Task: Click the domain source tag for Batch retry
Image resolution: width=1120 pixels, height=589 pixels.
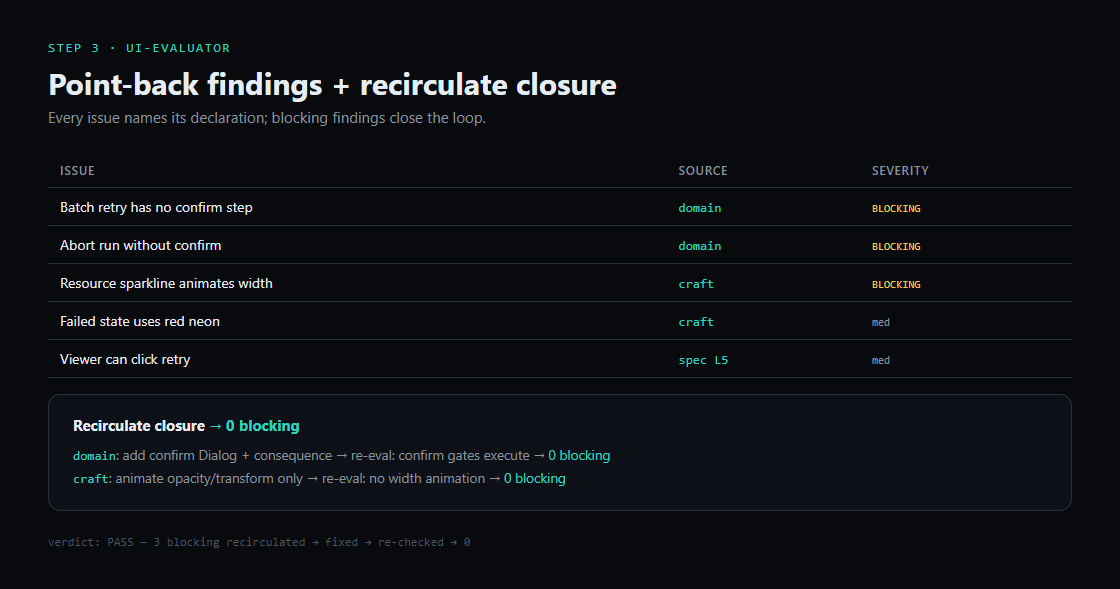Action: point(699,208)
